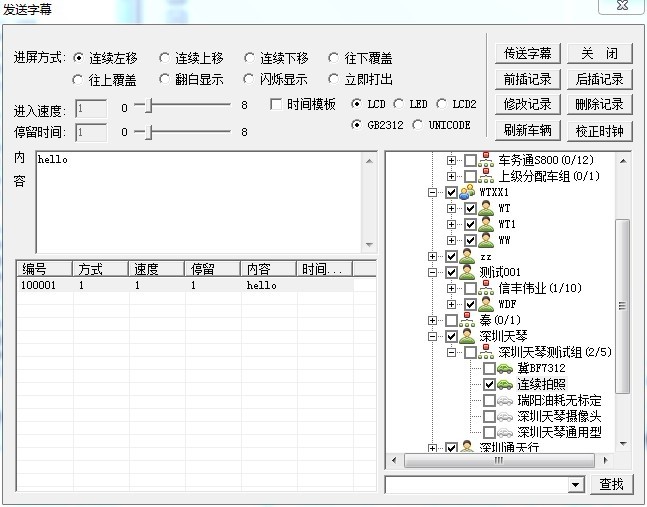Viewport: 647px width, 507px height.
Task: Click the user icon beside 测试001
Action: tap(466, 272)
